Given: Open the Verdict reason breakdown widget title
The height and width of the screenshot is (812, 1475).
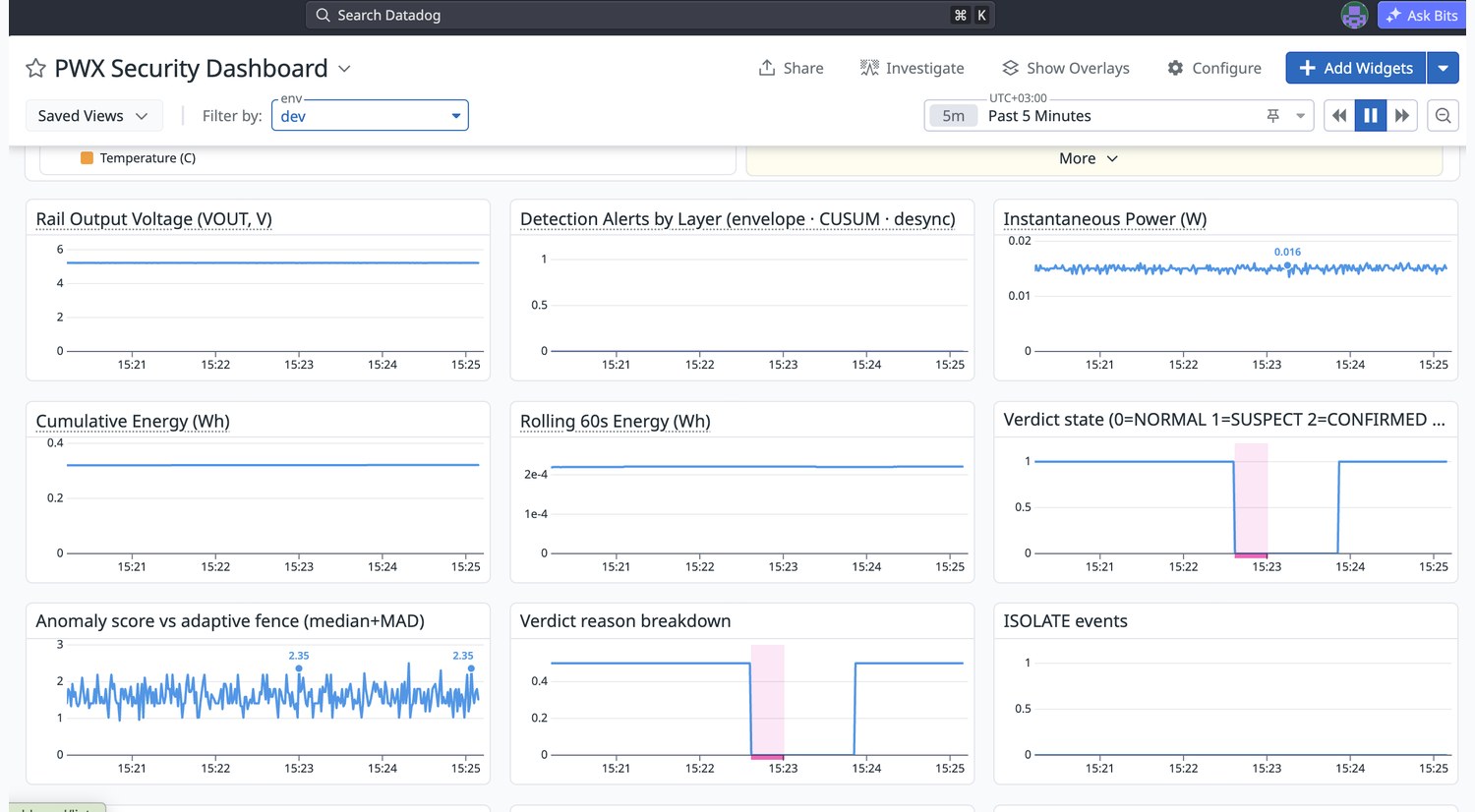Looking at the screenshot, I should (625, 621).
